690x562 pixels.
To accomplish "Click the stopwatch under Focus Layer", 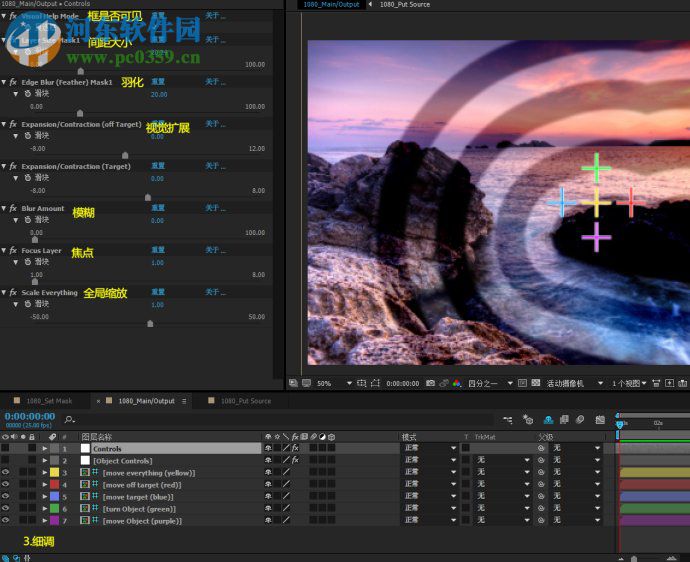I will [x=28, y=262].
